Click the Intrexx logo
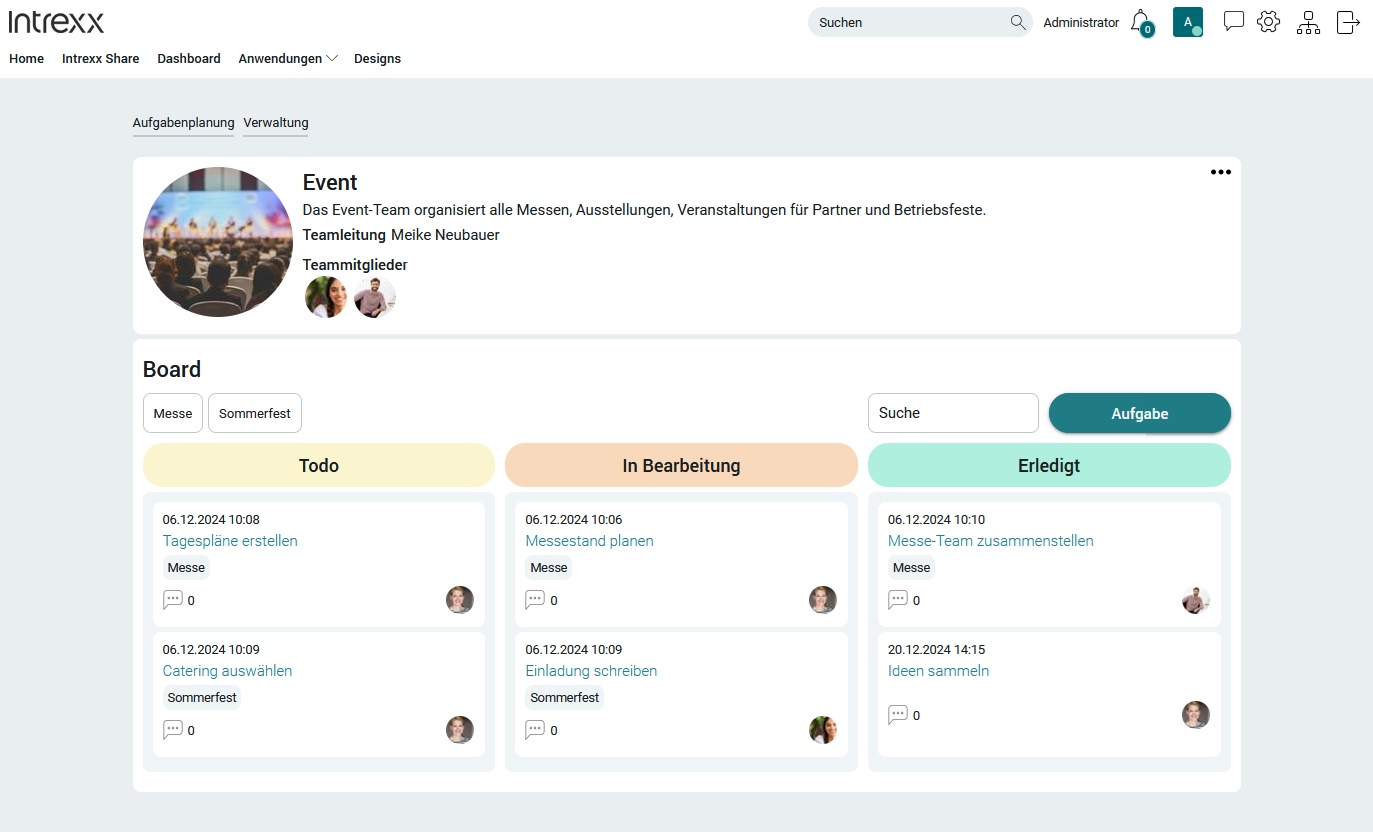 pos(56,22)
